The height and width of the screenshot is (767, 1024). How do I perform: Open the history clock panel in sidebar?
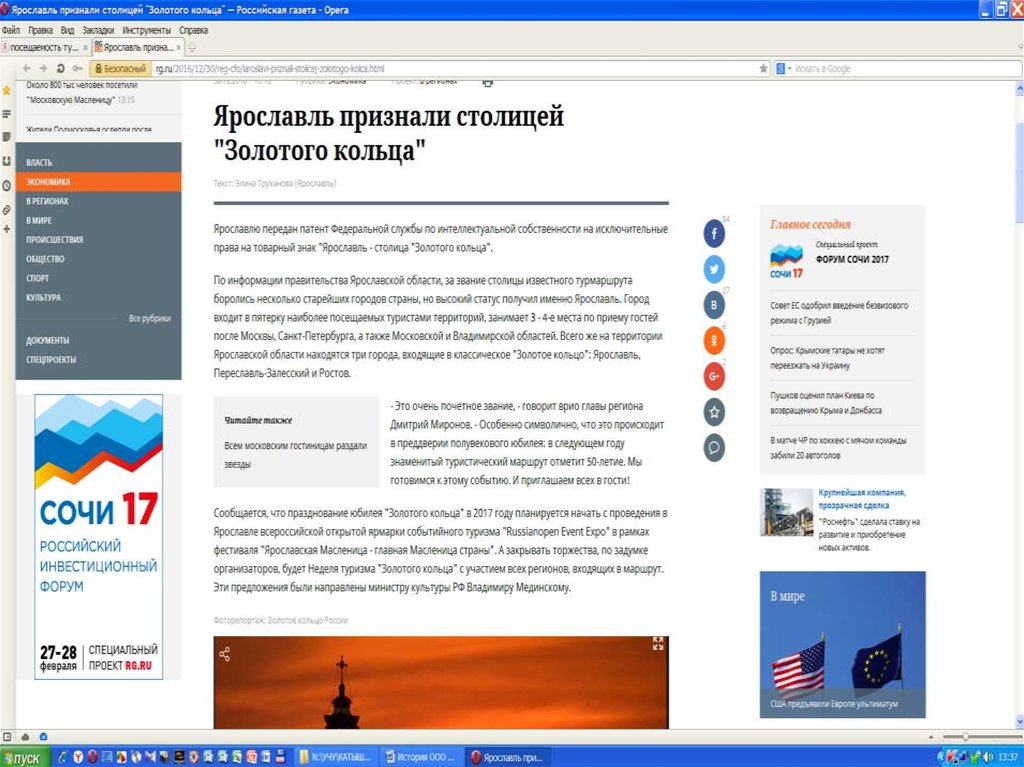tap(7, 186)
